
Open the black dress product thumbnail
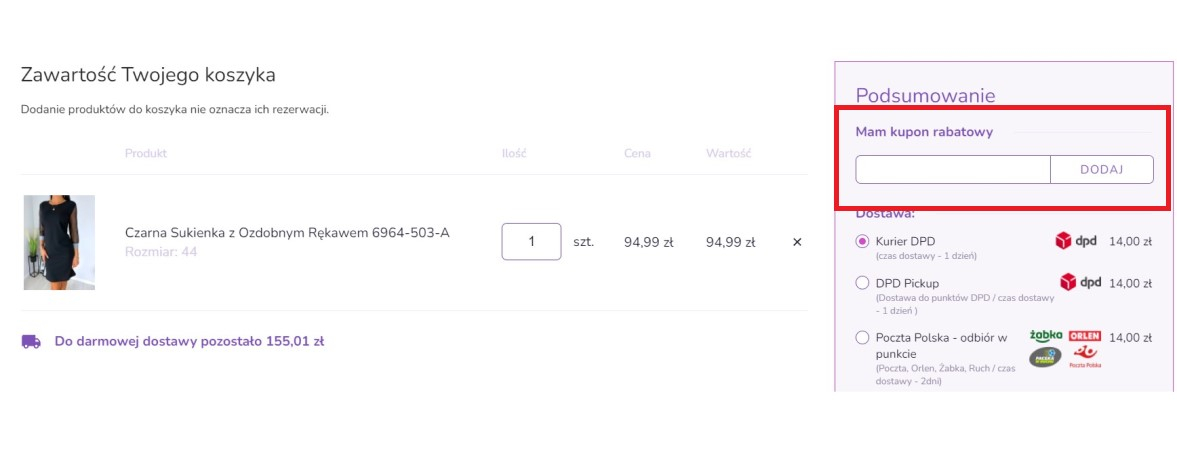59,242
